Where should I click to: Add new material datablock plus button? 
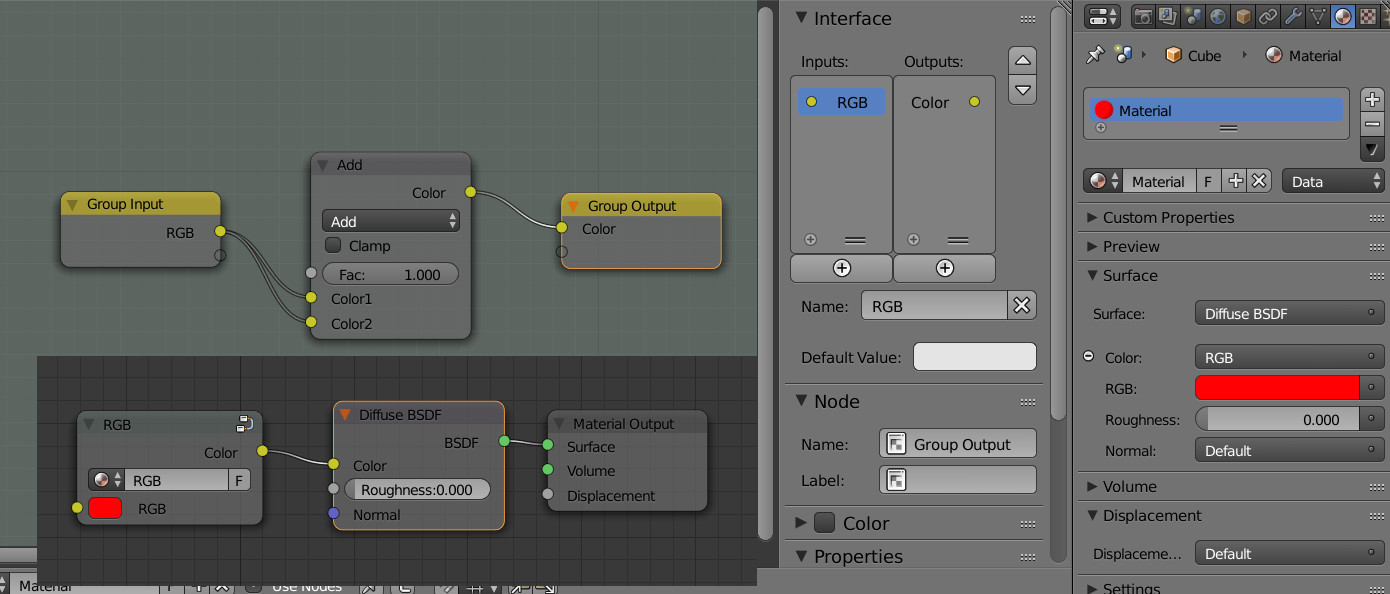(x=1235, y=181)
